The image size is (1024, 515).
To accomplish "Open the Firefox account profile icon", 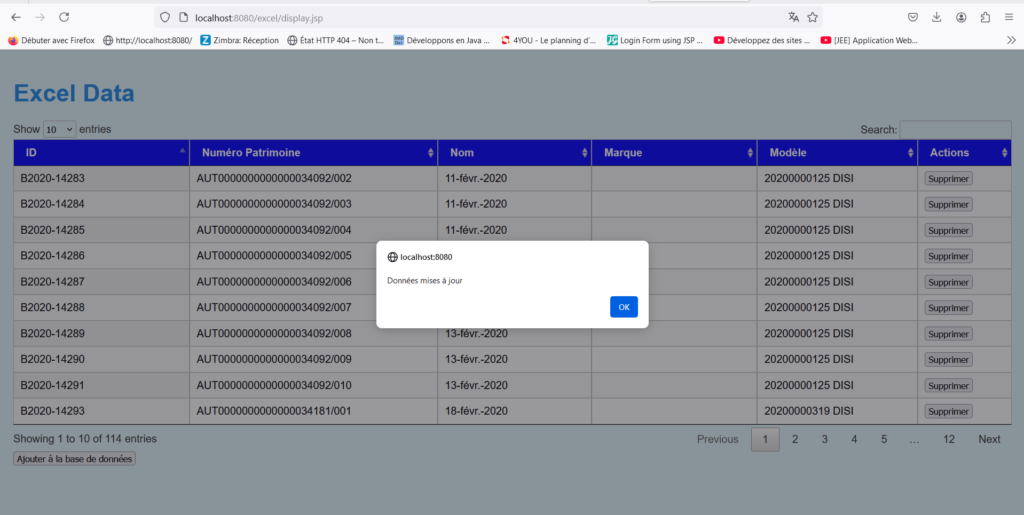I will pos(961,17).
